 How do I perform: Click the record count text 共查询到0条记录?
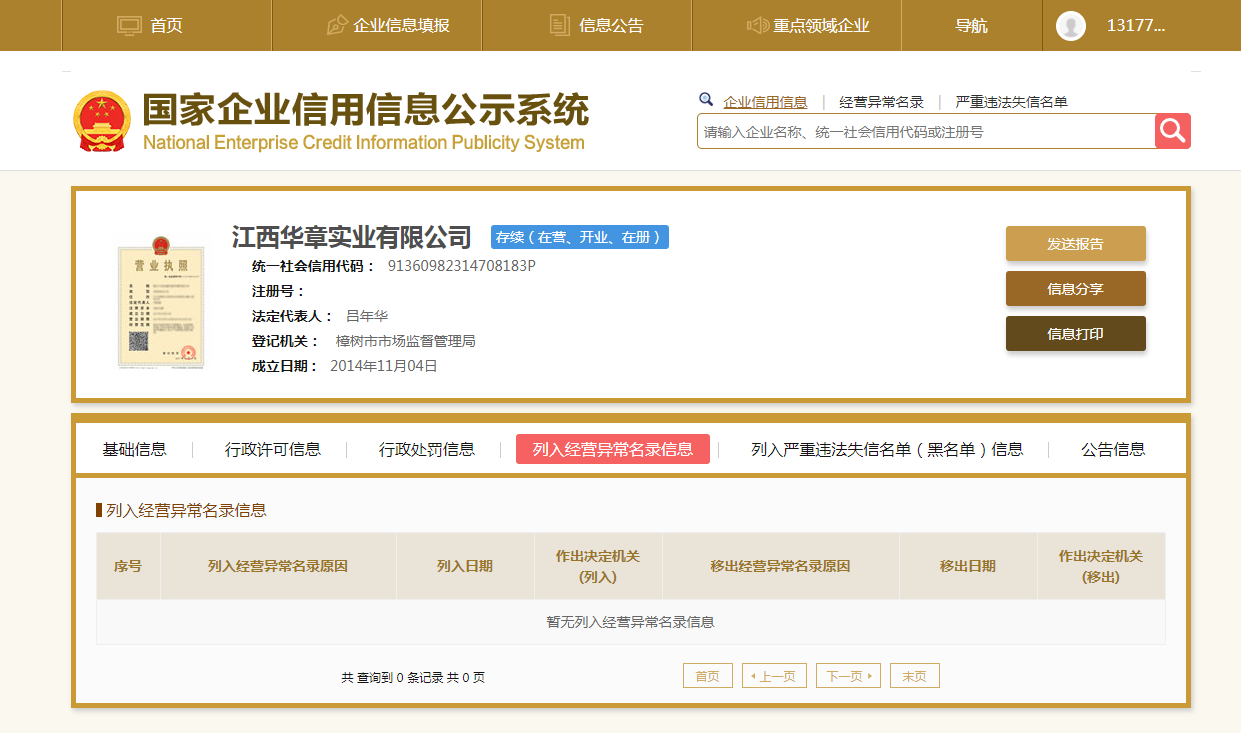pyautogui.click(x=413, y=677)
